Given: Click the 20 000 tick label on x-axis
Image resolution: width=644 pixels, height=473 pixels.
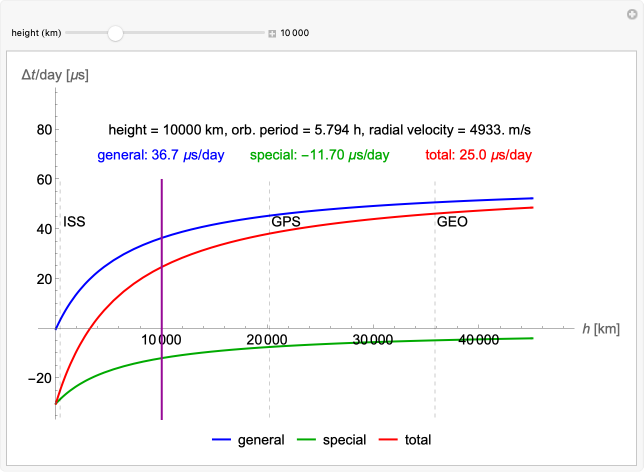Looking at the screenshot, I should tap(269, 340).
